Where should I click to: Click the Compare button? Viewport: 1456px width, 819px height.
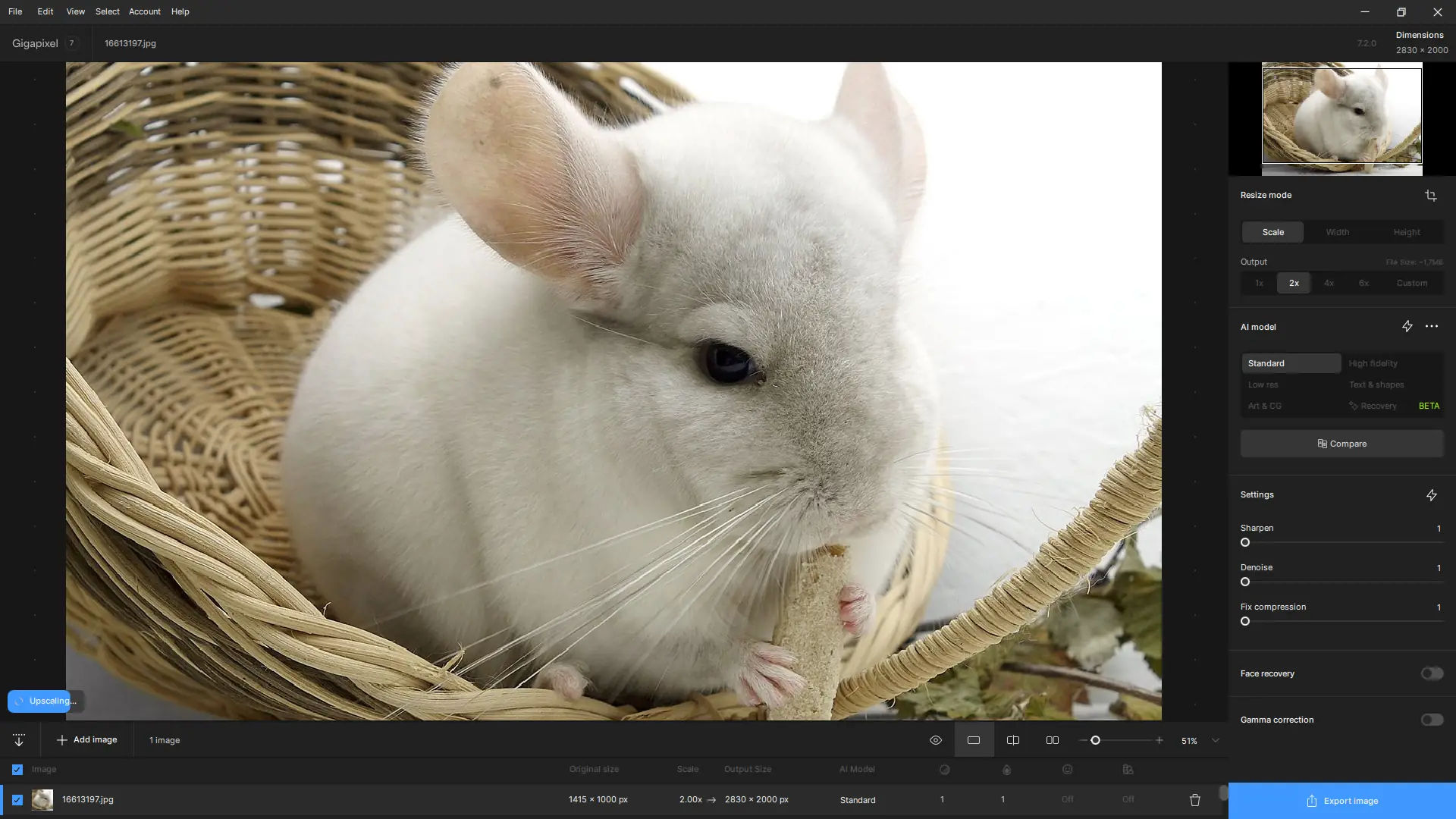[x=1341, y=444]
